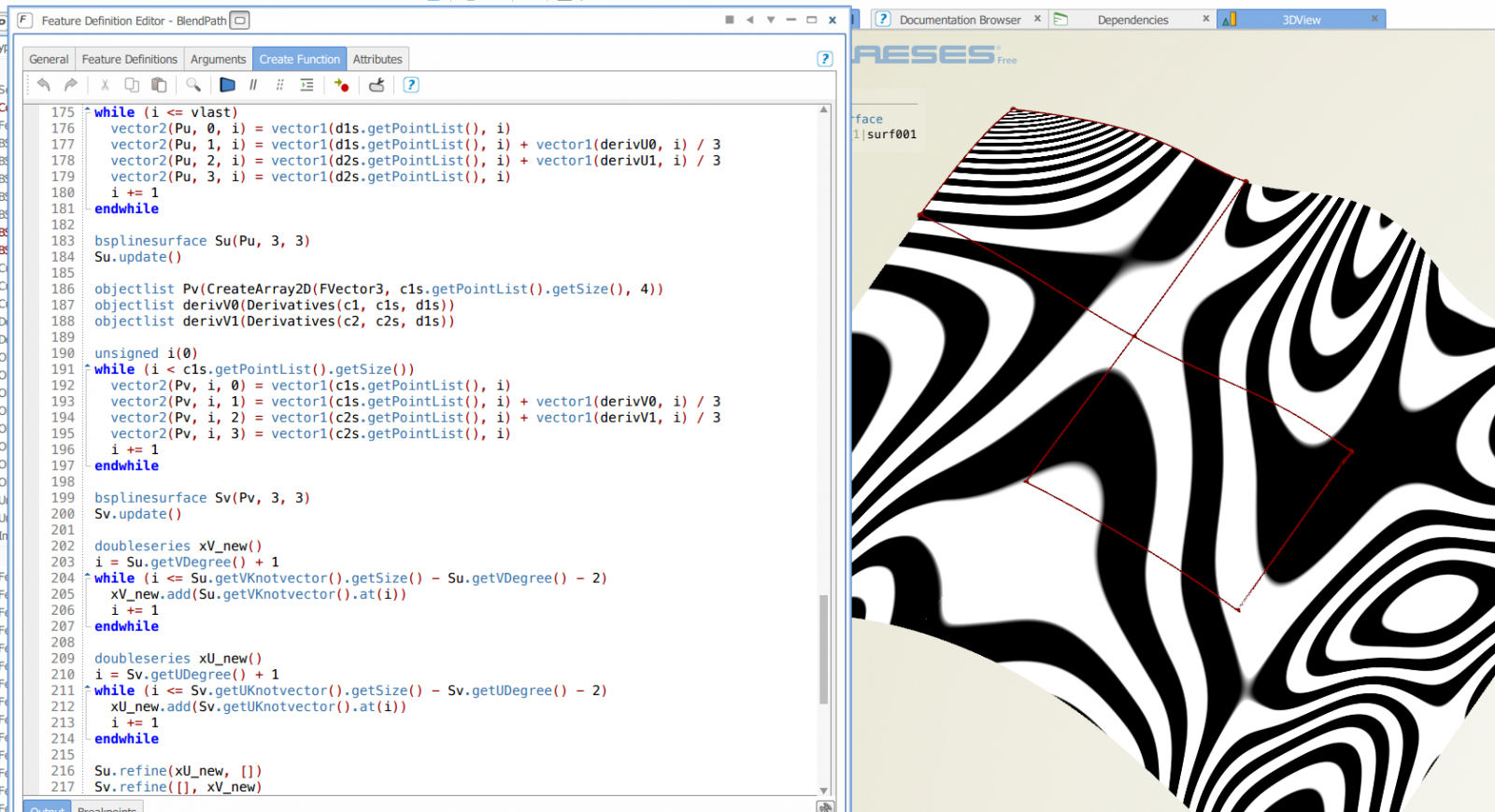The height and width of the screenshot is (812, 1495).
Task: Open the down triangle menu in title bar
Action: [770, 20]
